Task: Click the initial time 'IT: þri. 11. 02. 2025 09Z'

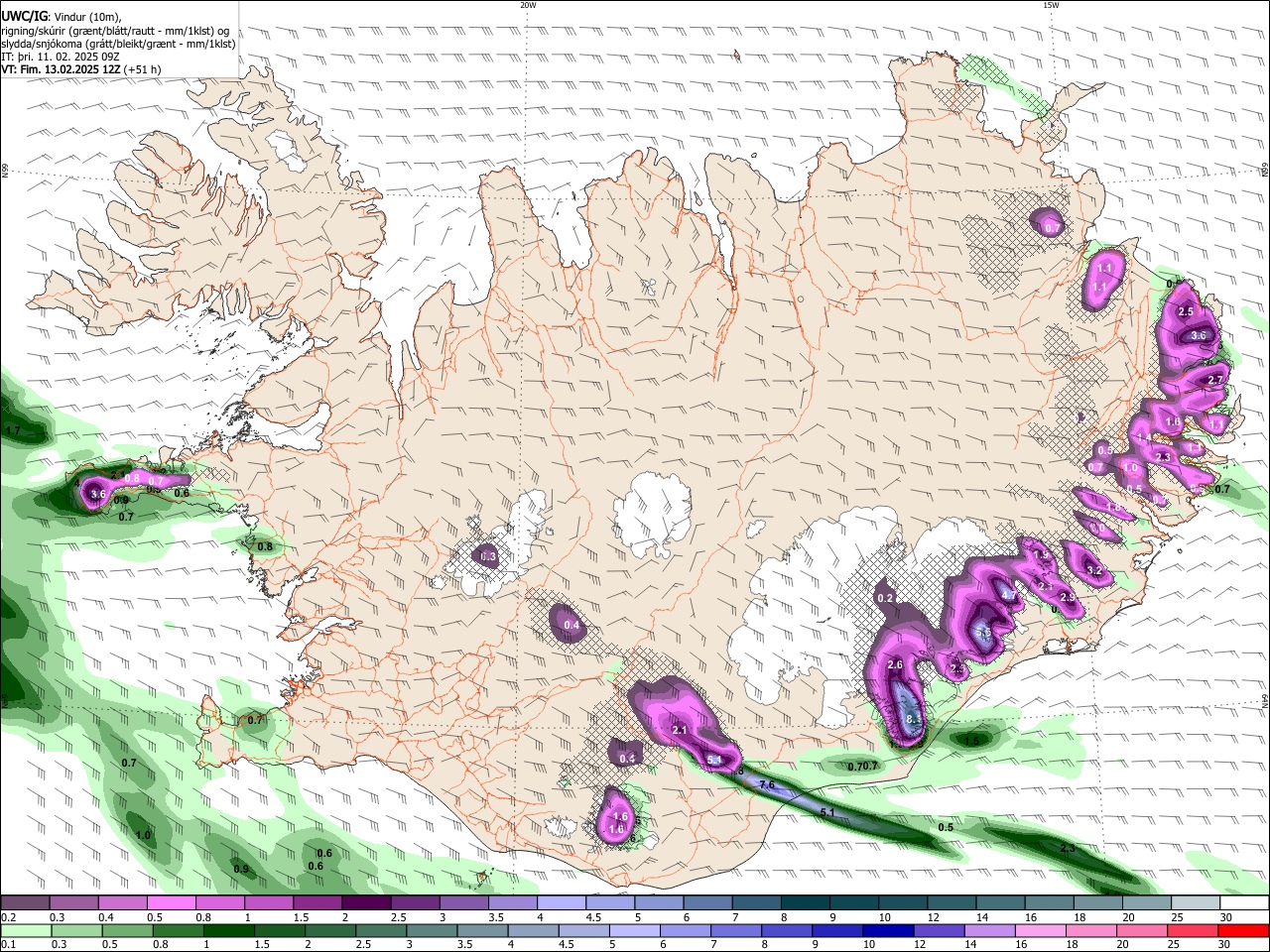Action: point(62,57)
